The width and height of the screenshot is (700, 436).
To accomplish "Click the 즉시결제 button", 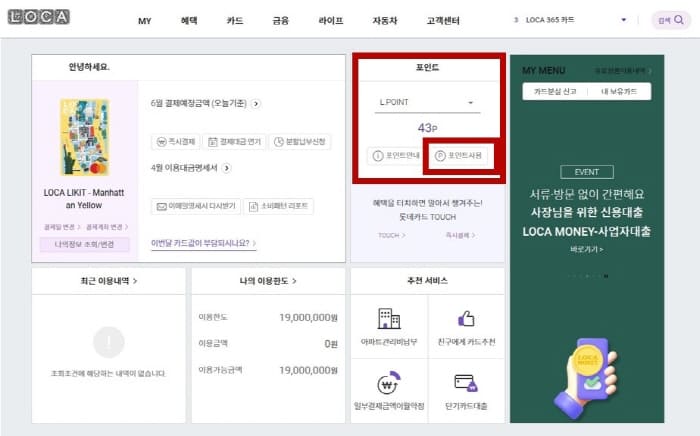I will pyautogui.click(x=175, y=142).
